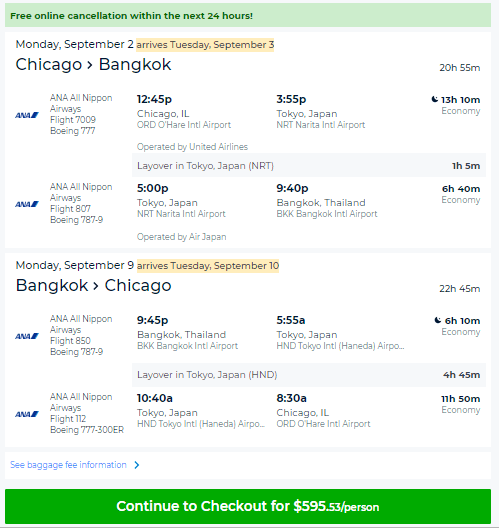Click Chicago › Bangkok route heading
Viewport: 499px width, 531px height.
pyautogui.click(x=93, y=64)
